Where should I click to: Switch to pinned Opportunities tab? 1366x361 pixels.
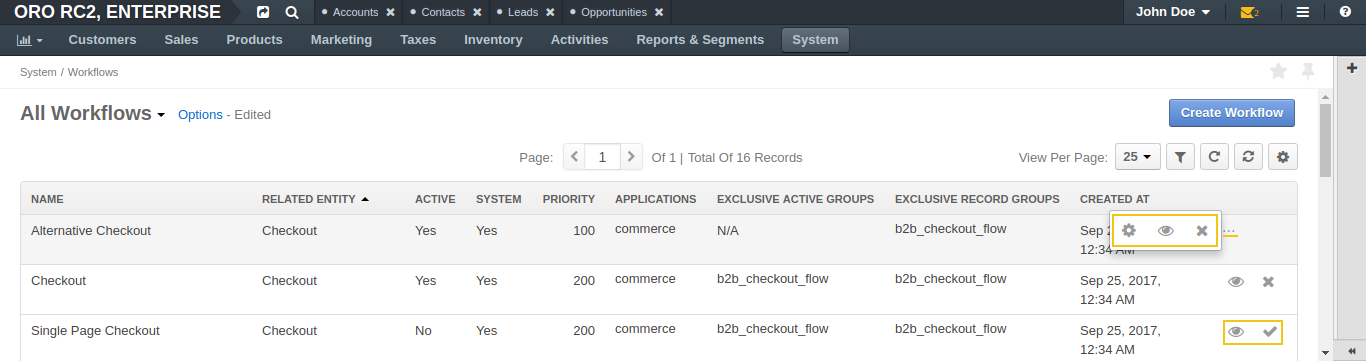point(613,13)
